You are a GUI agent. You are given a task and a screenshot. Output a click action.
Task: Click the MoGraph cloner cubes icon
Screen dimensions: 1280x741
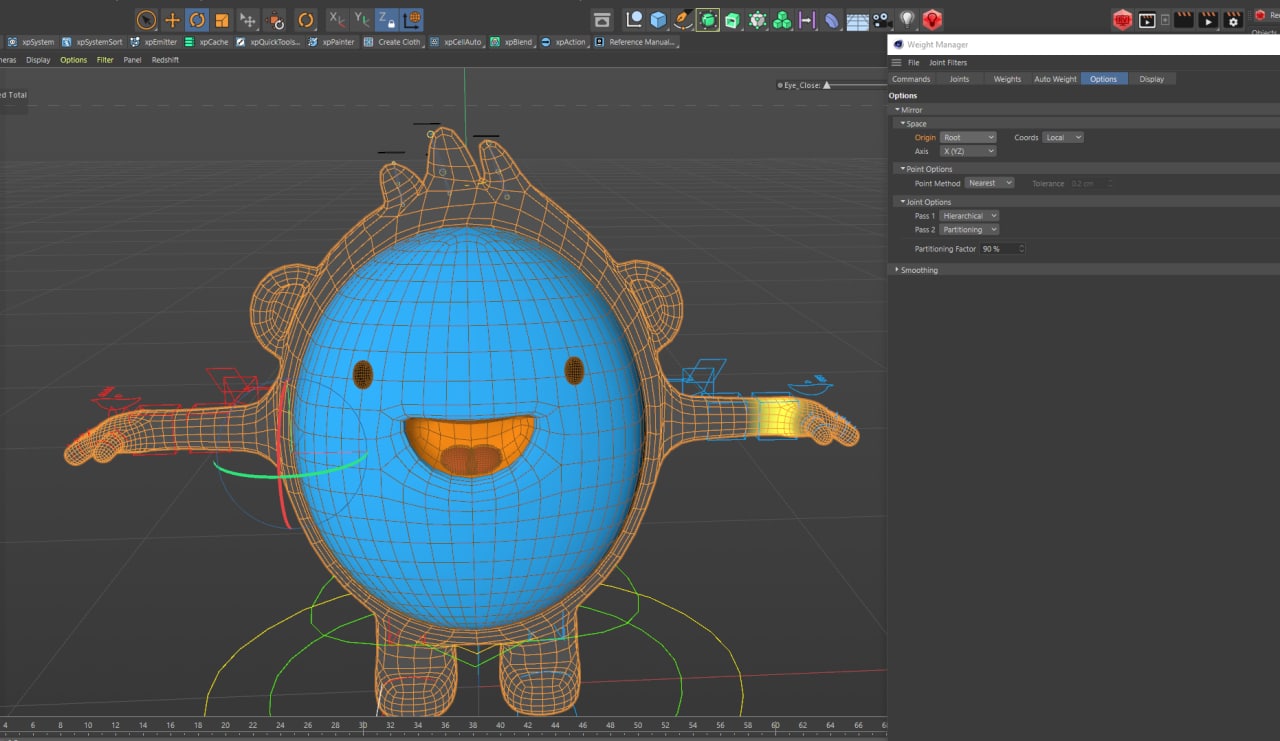pyautogui.click(x=782, y=20)
